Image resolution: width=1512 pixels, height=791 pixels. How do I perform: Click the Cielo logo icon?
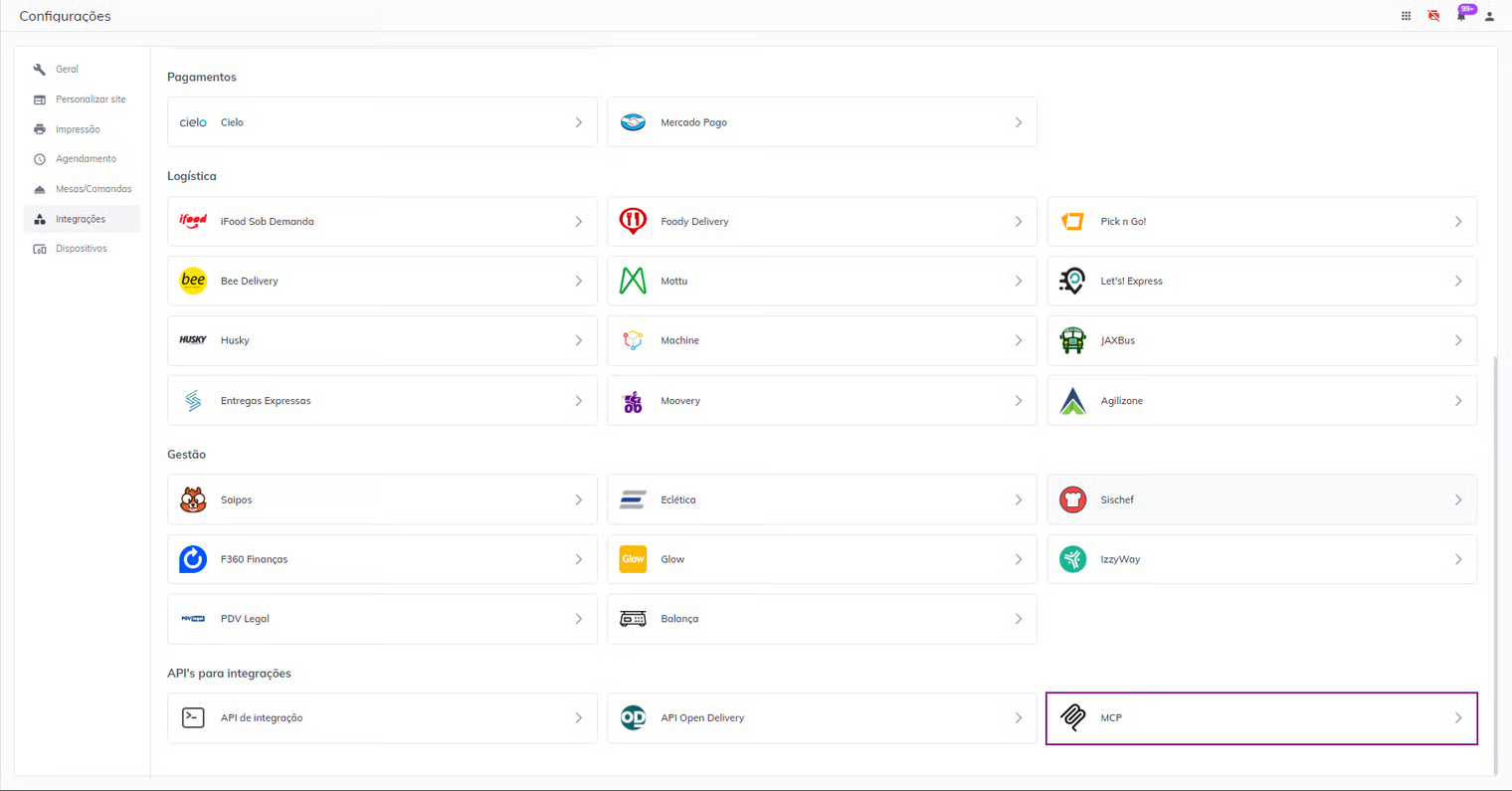point(193,122)
